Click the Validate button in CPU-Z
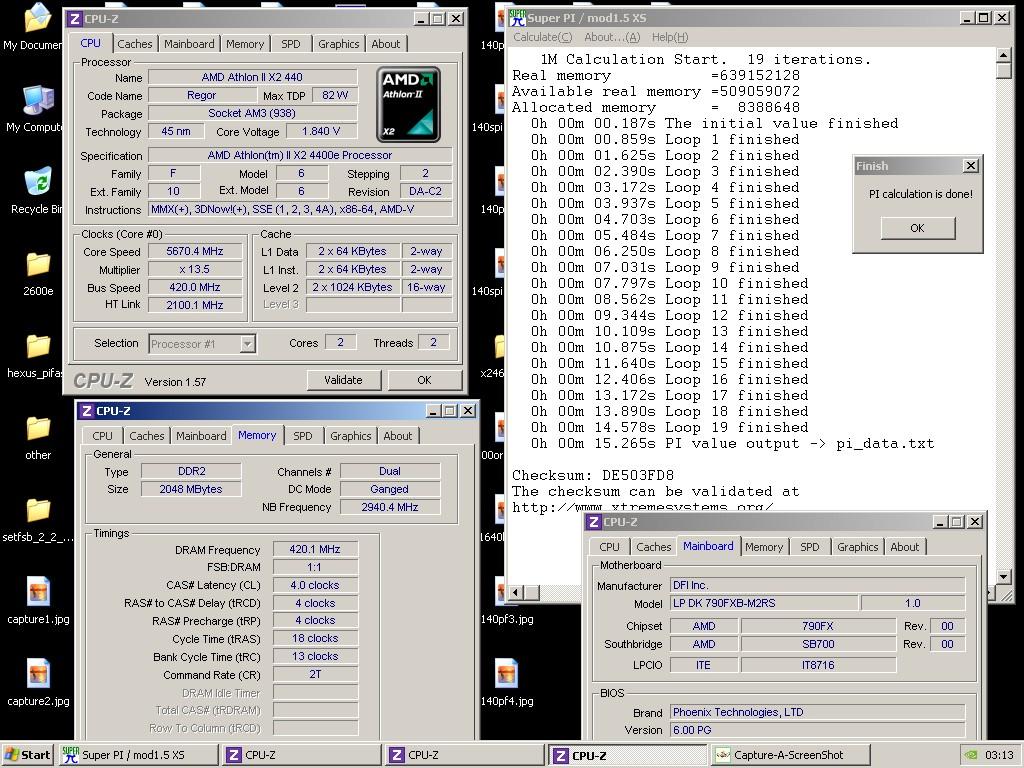 coord(343,380)
